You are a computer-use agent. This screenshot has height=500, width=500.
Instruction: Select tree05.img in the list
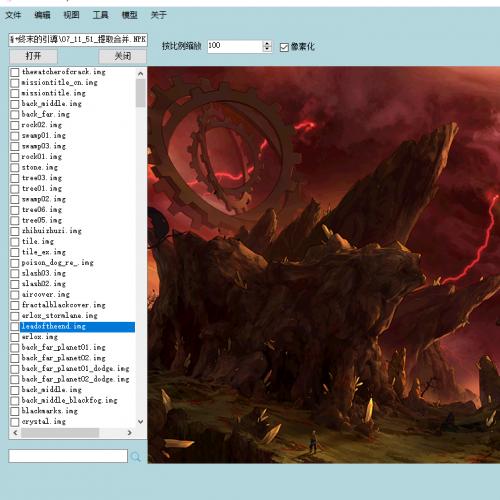pos(42,221)
